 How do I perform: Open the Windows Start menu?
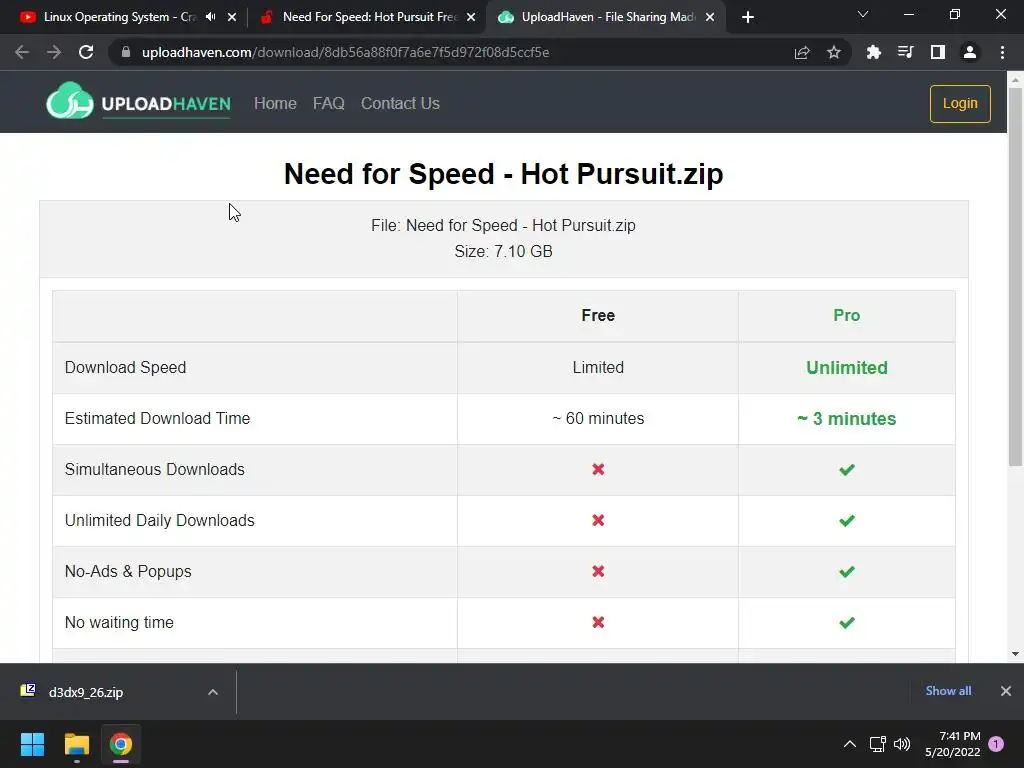tap(32, 744)
